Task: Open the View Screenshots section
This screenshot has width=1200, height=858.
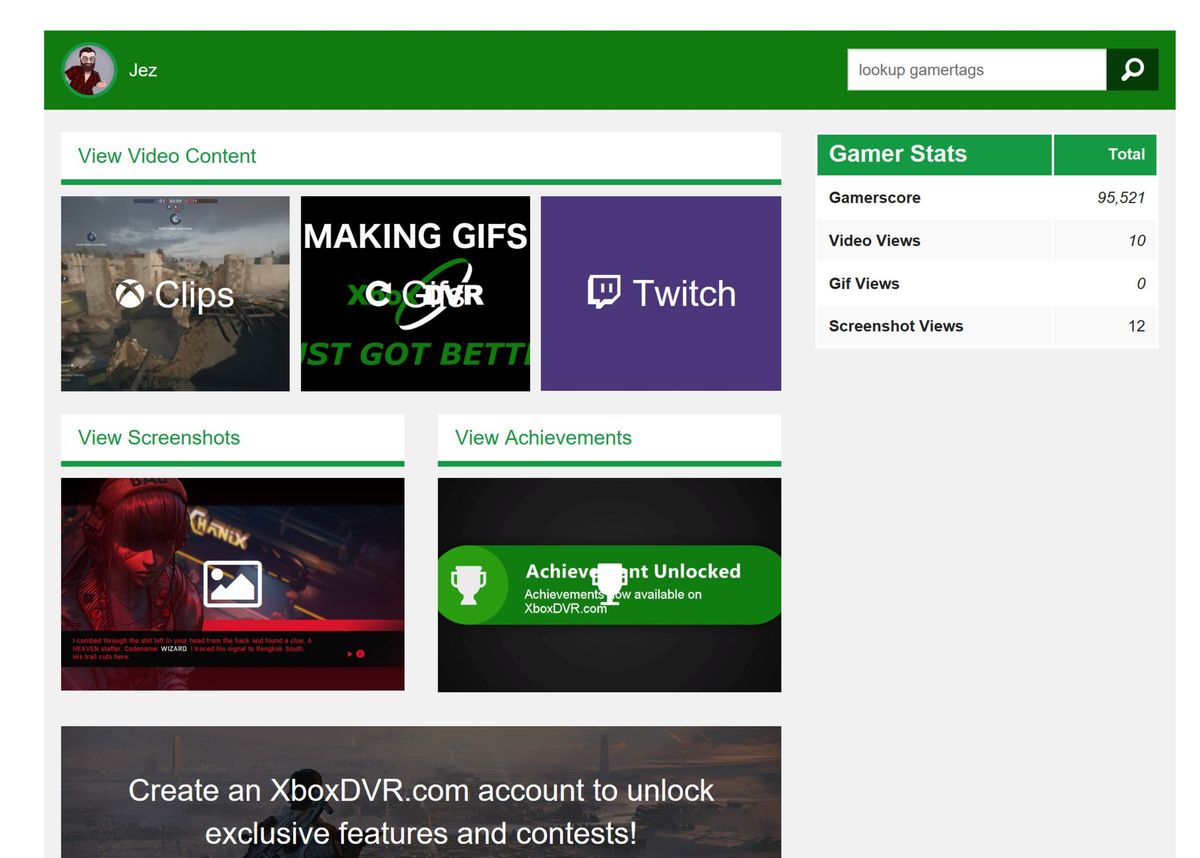Action: pyautogui.click(x=158, y=438)
